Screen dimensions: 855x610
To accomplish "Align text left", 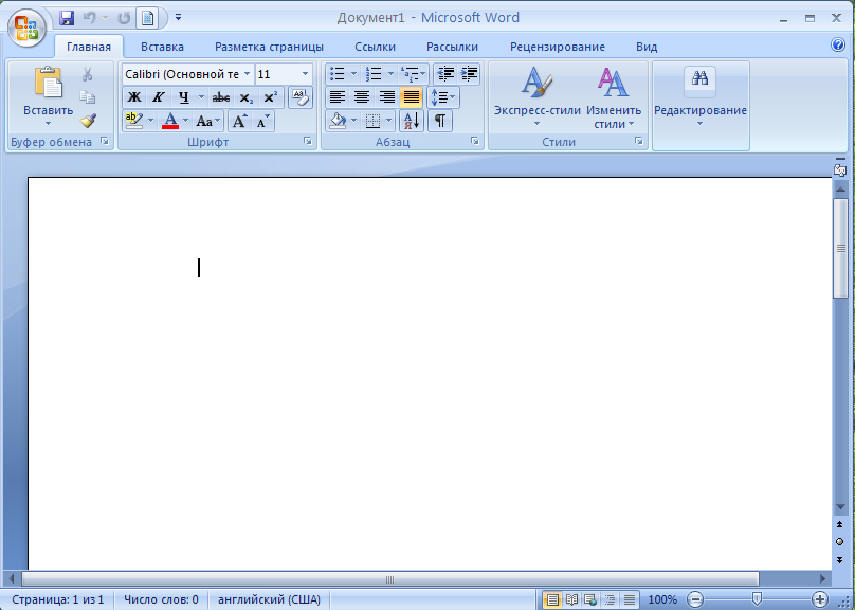I will (x=337, y=98).
